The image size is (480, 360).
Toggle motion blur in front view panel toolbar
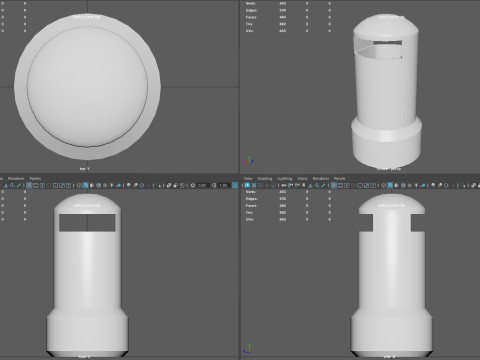(135, 185)
